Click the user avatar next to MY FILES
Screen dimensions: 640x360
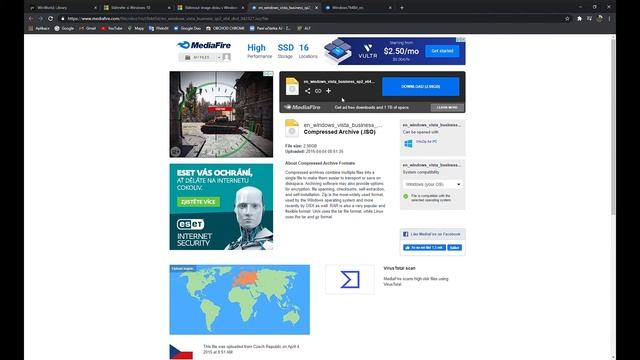[227, 57]
